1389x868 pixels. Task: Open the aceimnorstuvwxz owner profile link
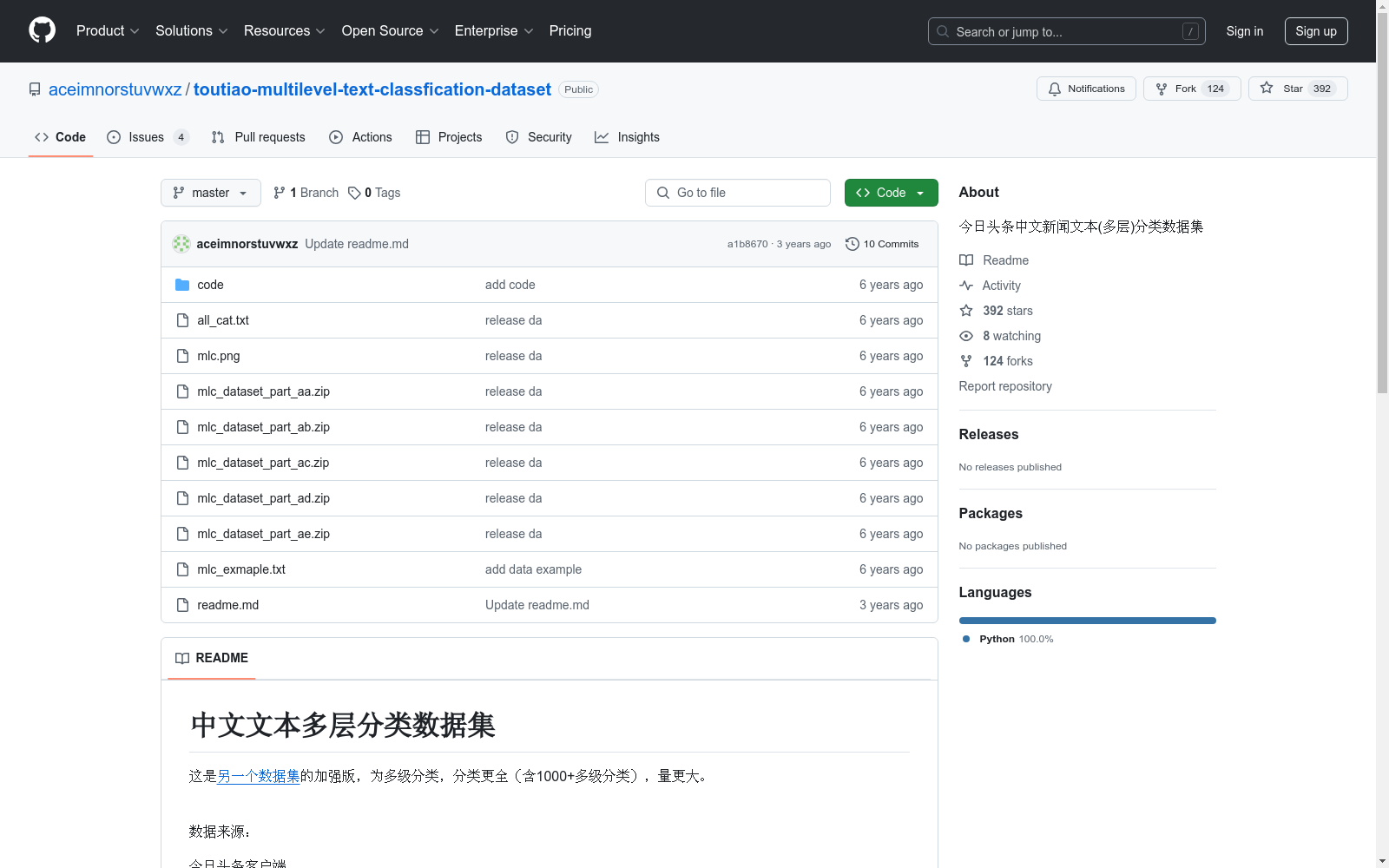click(115, 89)
